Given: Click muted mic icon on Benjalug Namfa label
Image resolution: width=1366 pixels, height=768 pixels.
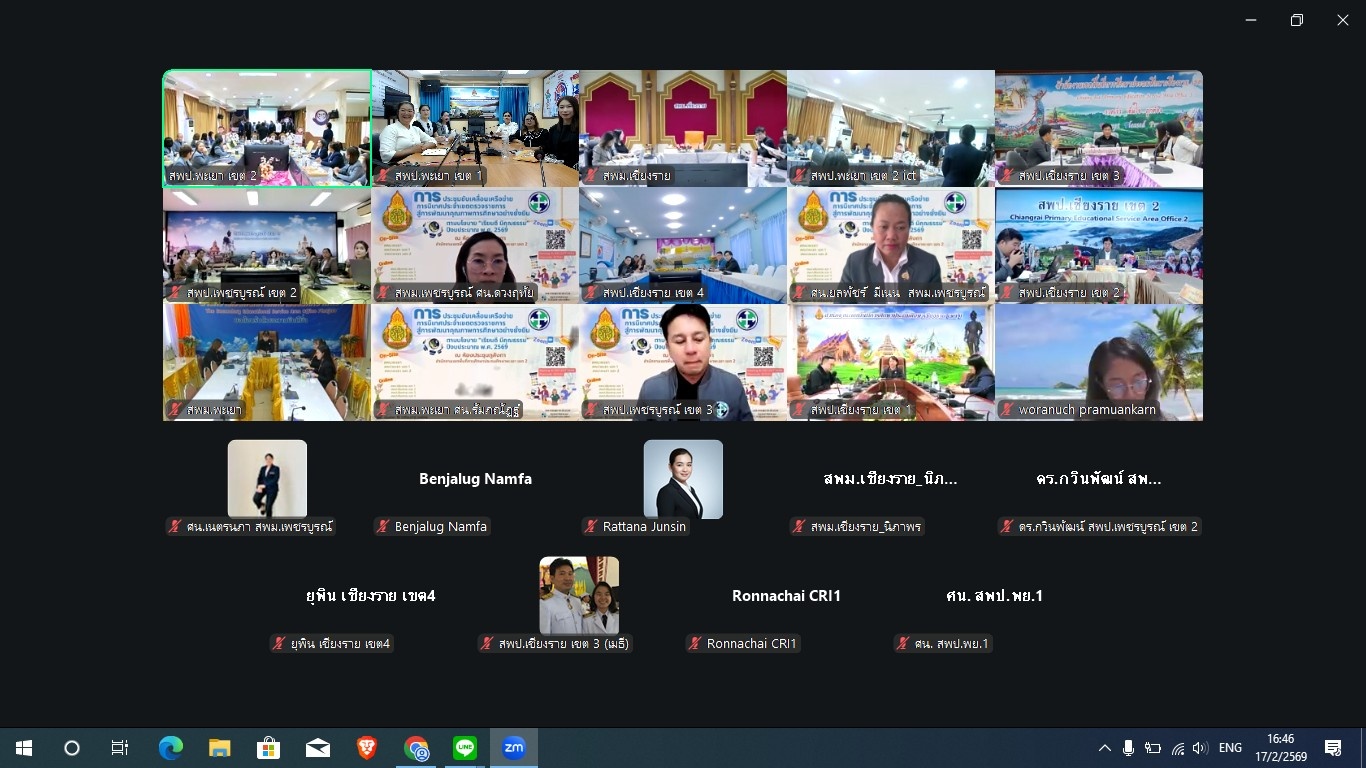Looking at the screenshot, I should click(384, 527).
